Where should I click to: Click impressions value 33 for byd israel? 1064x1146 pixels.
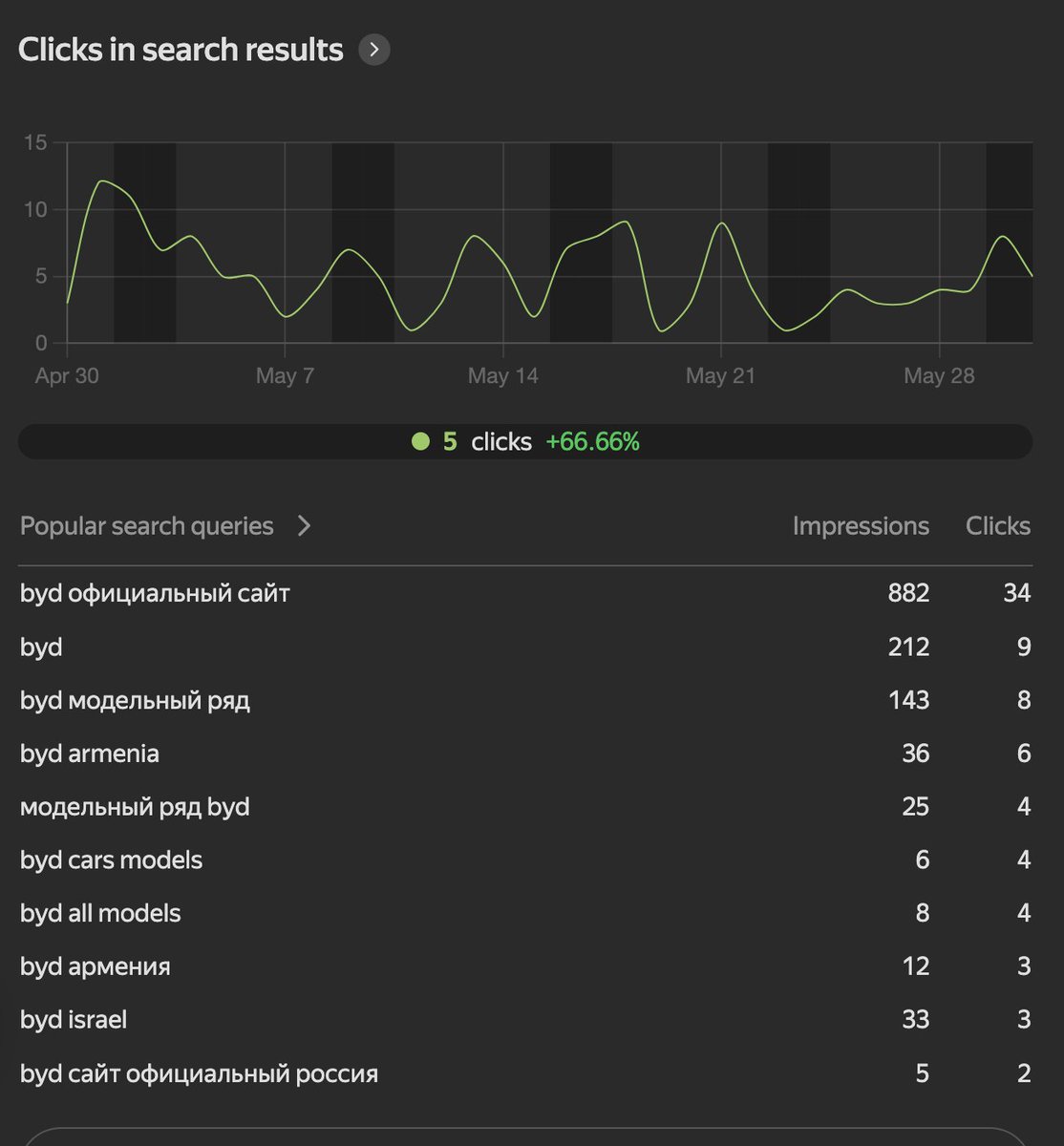(915, 1020)
